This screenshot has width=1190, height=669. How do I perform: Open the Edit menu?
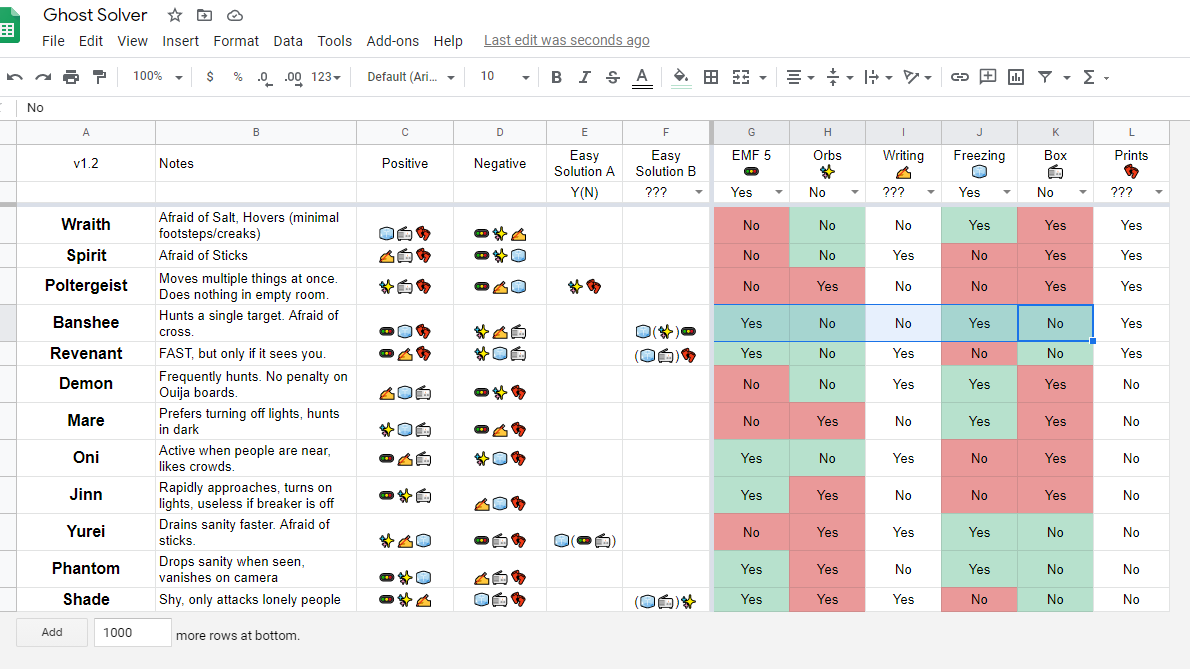pyautogui.click(x=90, y=41)
